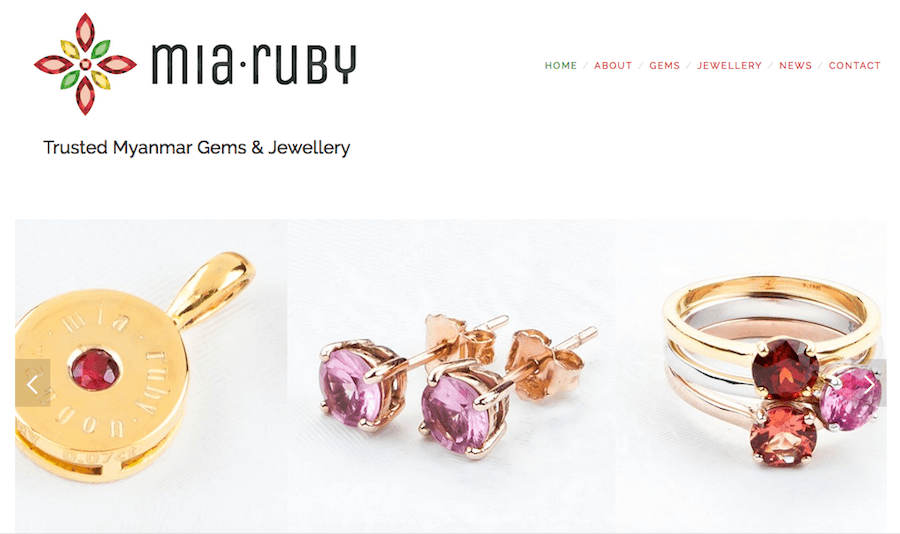The width and height of the screenshot is (900, 534).
Task: View the News page
Action: tap(796, 65)
